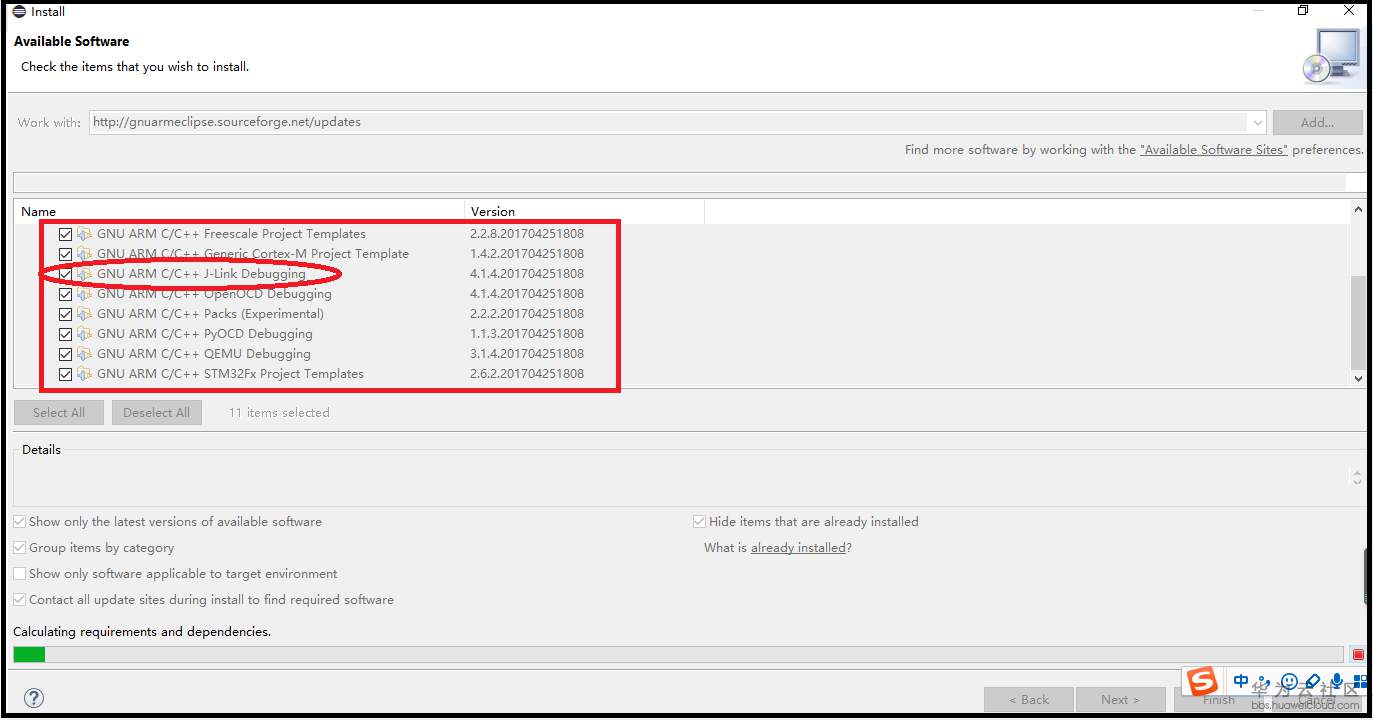
Task: Uncheck the GNU ARM C/C++ QEMU Debugging checkbox
Action: tap(66, 354)
